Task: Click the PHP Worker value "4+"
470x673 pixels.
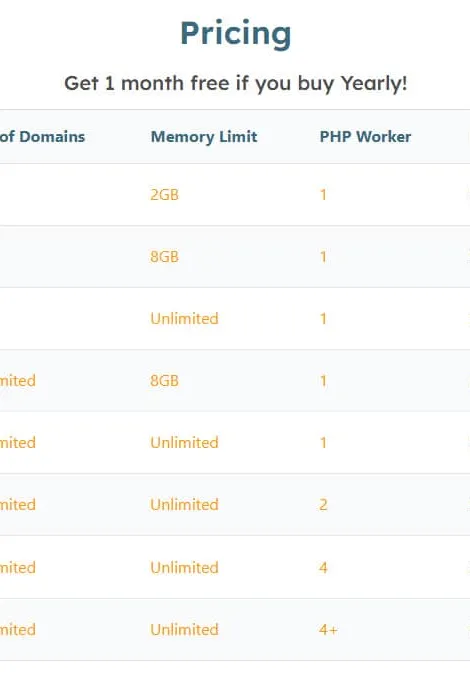Action: [328, 630]
